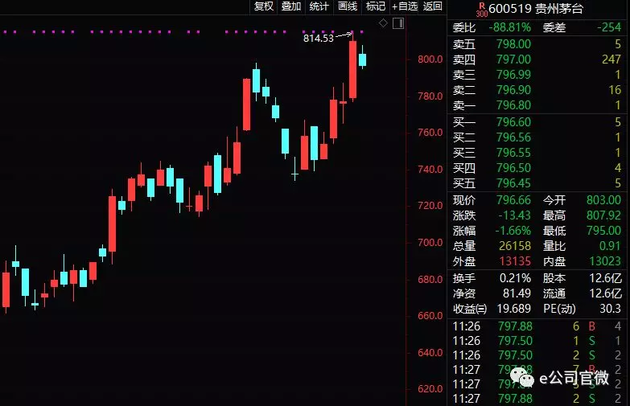Image resolution: width=630 pixels, height=406 pixels.
Task: Select 卖二 price 796.90
Action: tap(513, 90)
